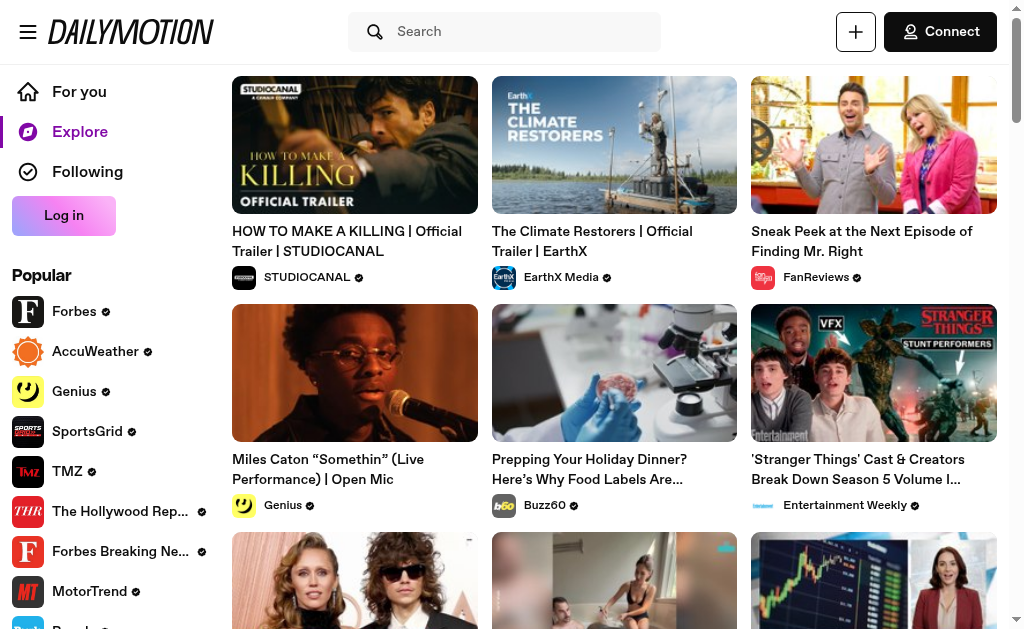Open the TMZ channel logo
The height and width of the screenshot is (629, 1024).
tap(28, 472)
